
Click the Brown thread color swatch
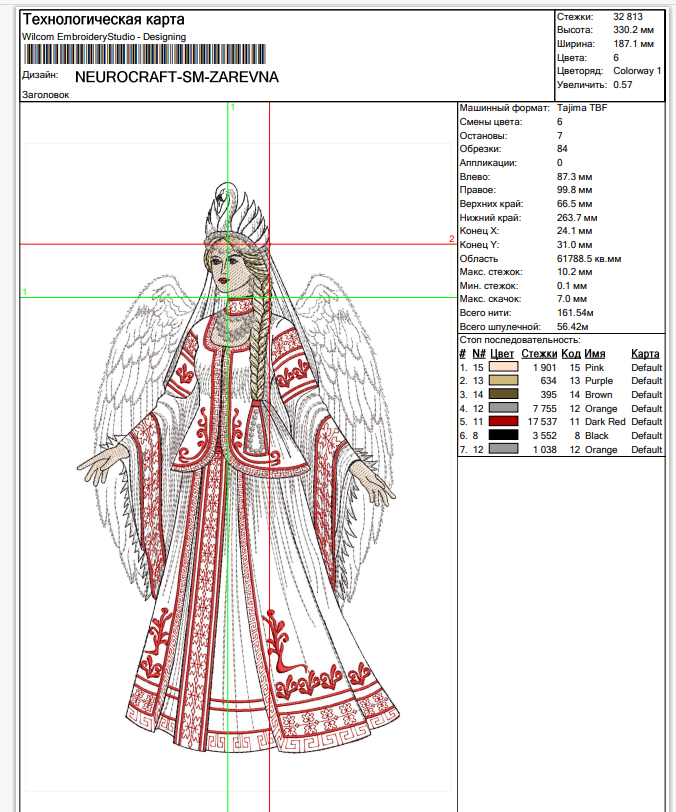point(504,395)
